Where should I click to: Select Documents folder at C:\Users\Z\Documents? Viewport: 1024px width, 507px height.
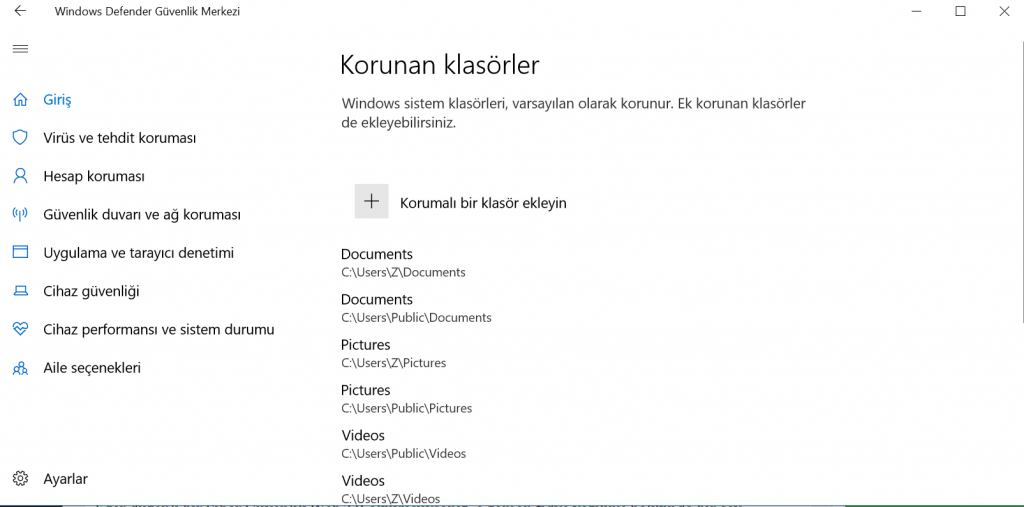point(403,263)
